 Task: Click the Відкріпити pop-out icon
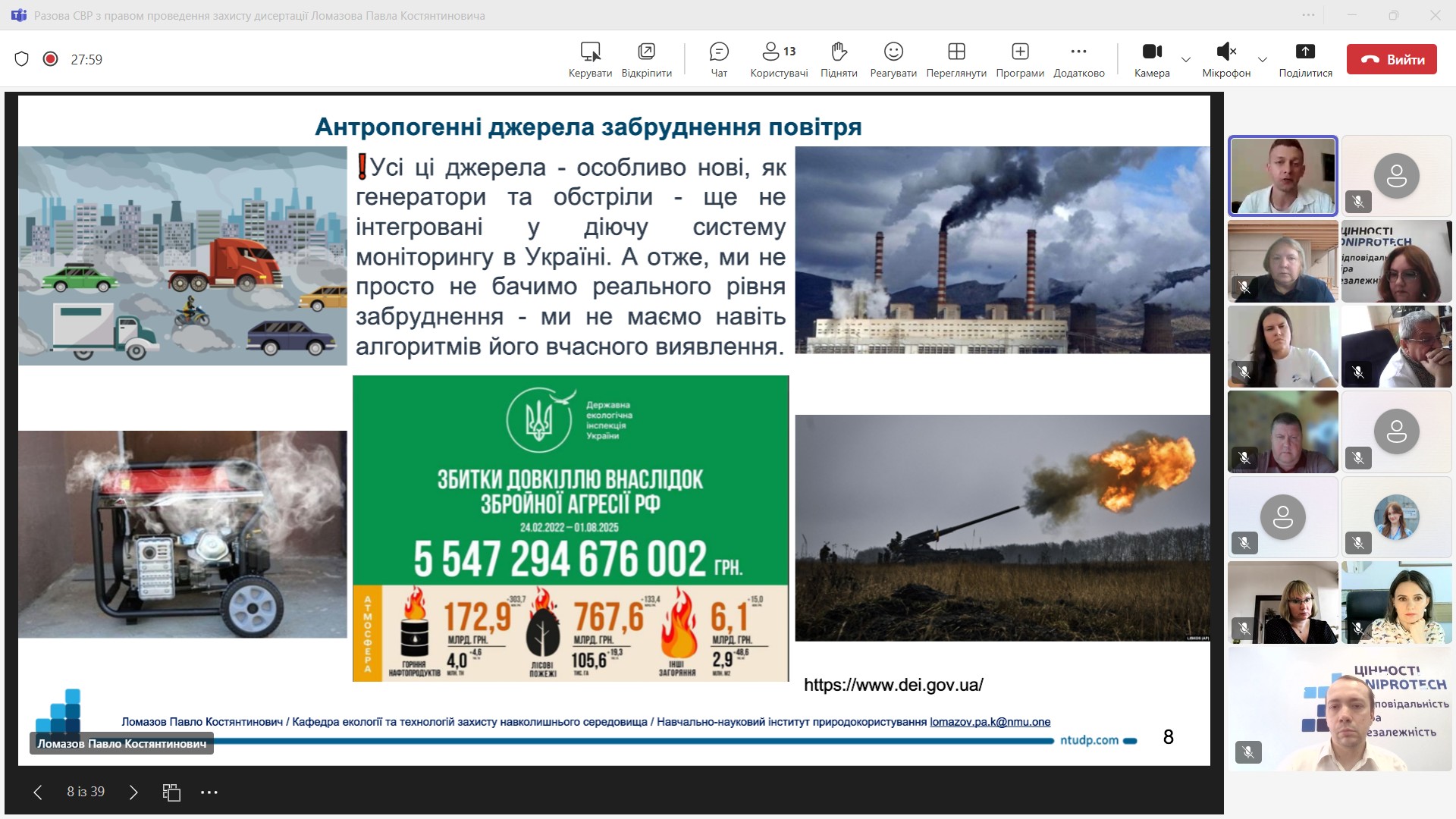pyautogui.click(x=646, y=59)
